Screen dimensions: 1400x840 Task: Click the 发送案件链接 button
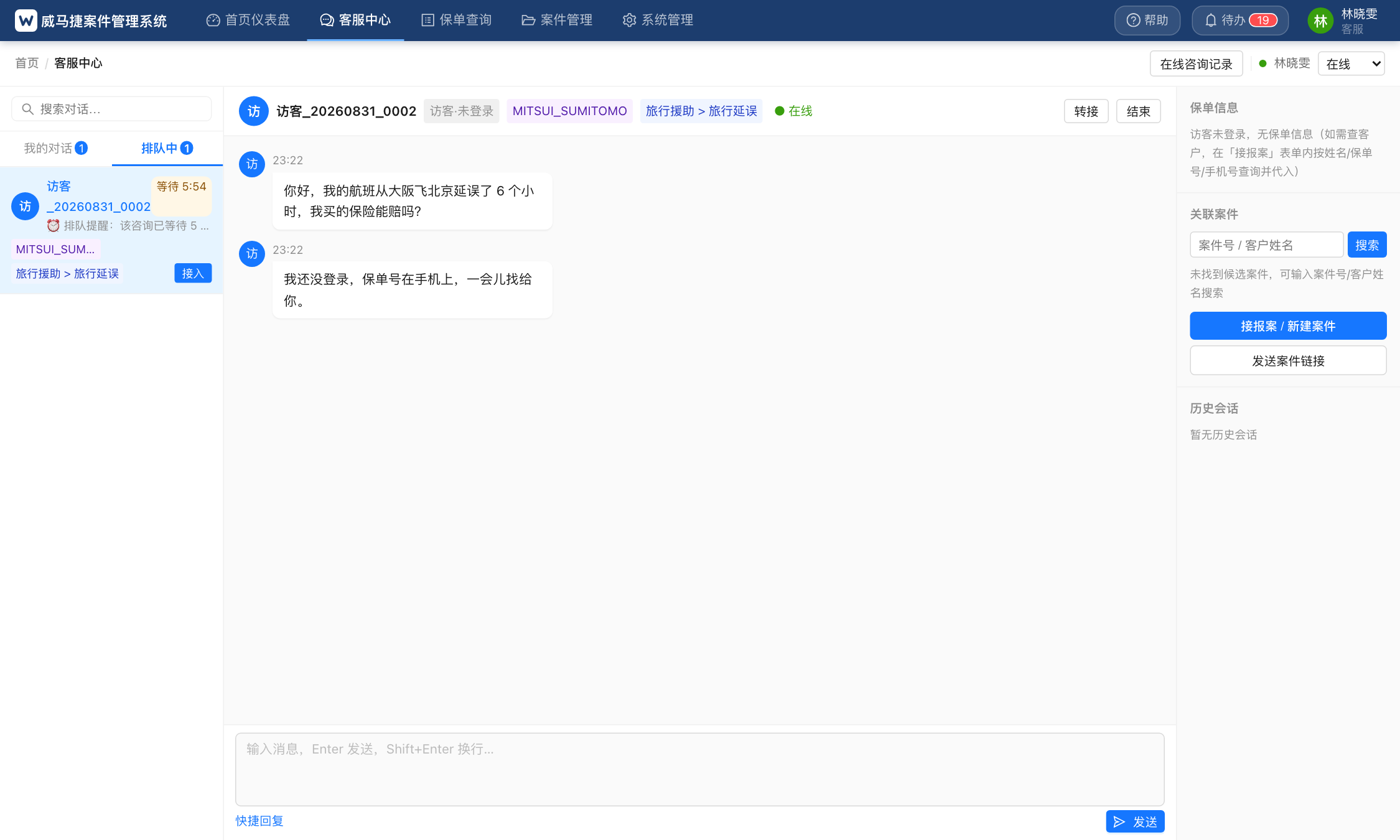coord(1288,361)
